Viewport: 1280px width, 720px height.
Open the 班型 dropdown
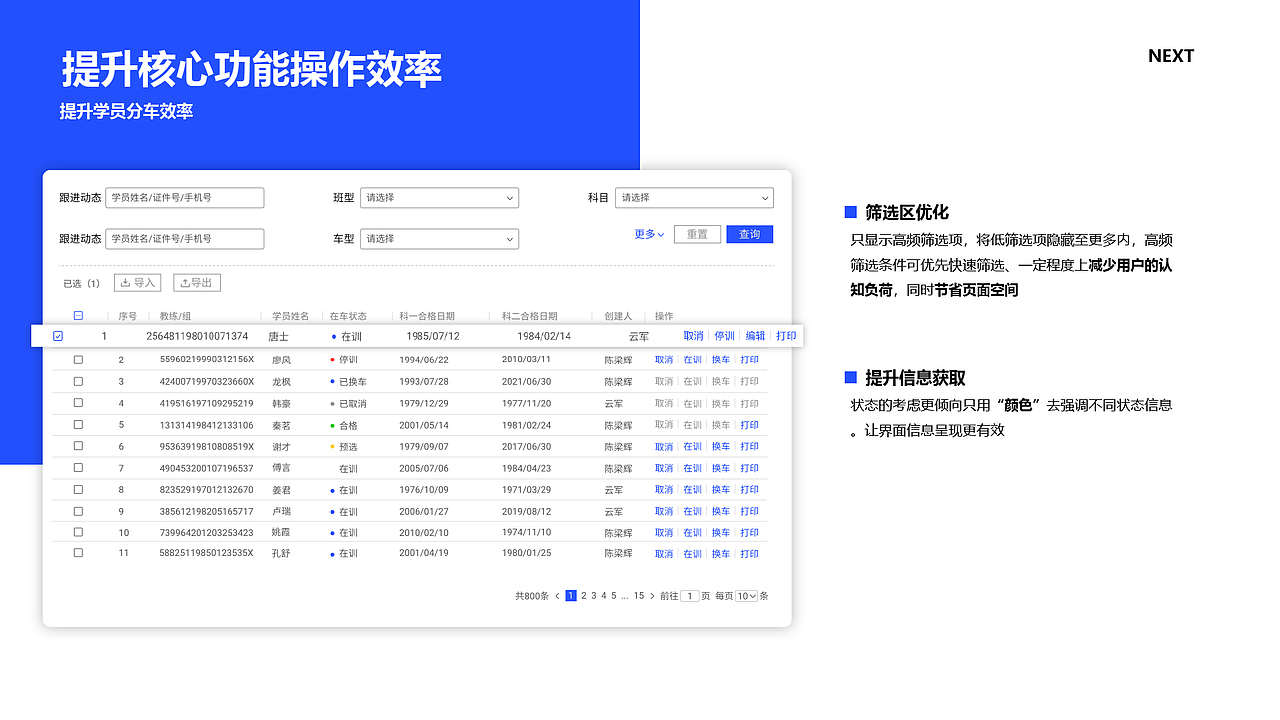pyautogui.click(x=439, y=198)
